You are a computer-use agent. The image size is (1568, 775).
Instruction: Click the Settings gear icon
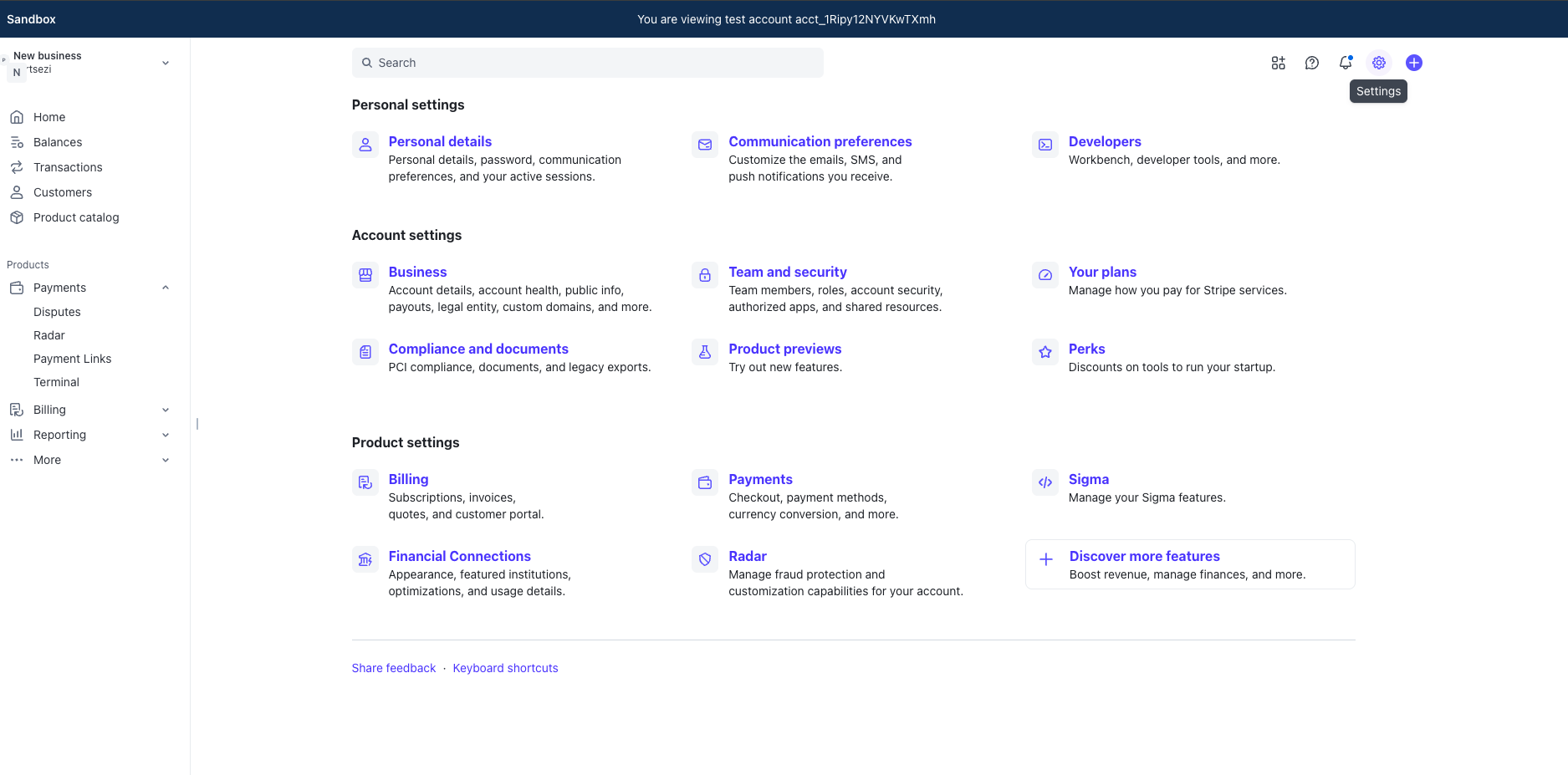tap(1379, 63)
